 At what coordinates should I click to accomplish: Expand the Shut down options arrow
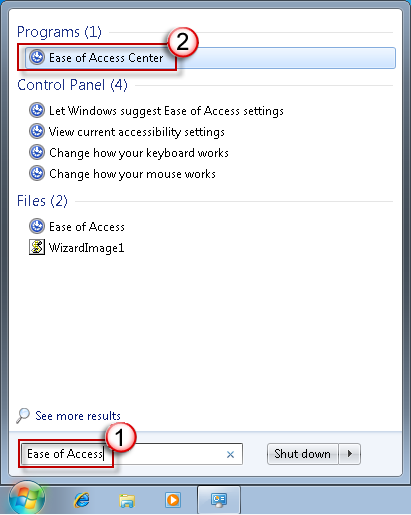click(350, 454)
